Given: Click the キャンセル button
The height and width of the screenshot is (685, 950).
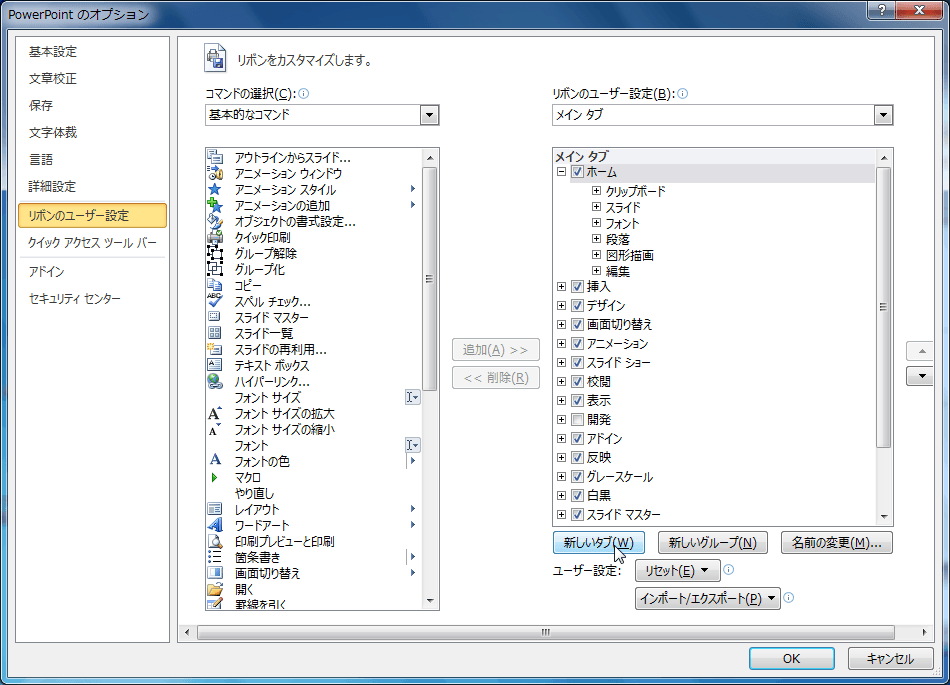Looking at the screenshot, I should click(x=890, y=658).
